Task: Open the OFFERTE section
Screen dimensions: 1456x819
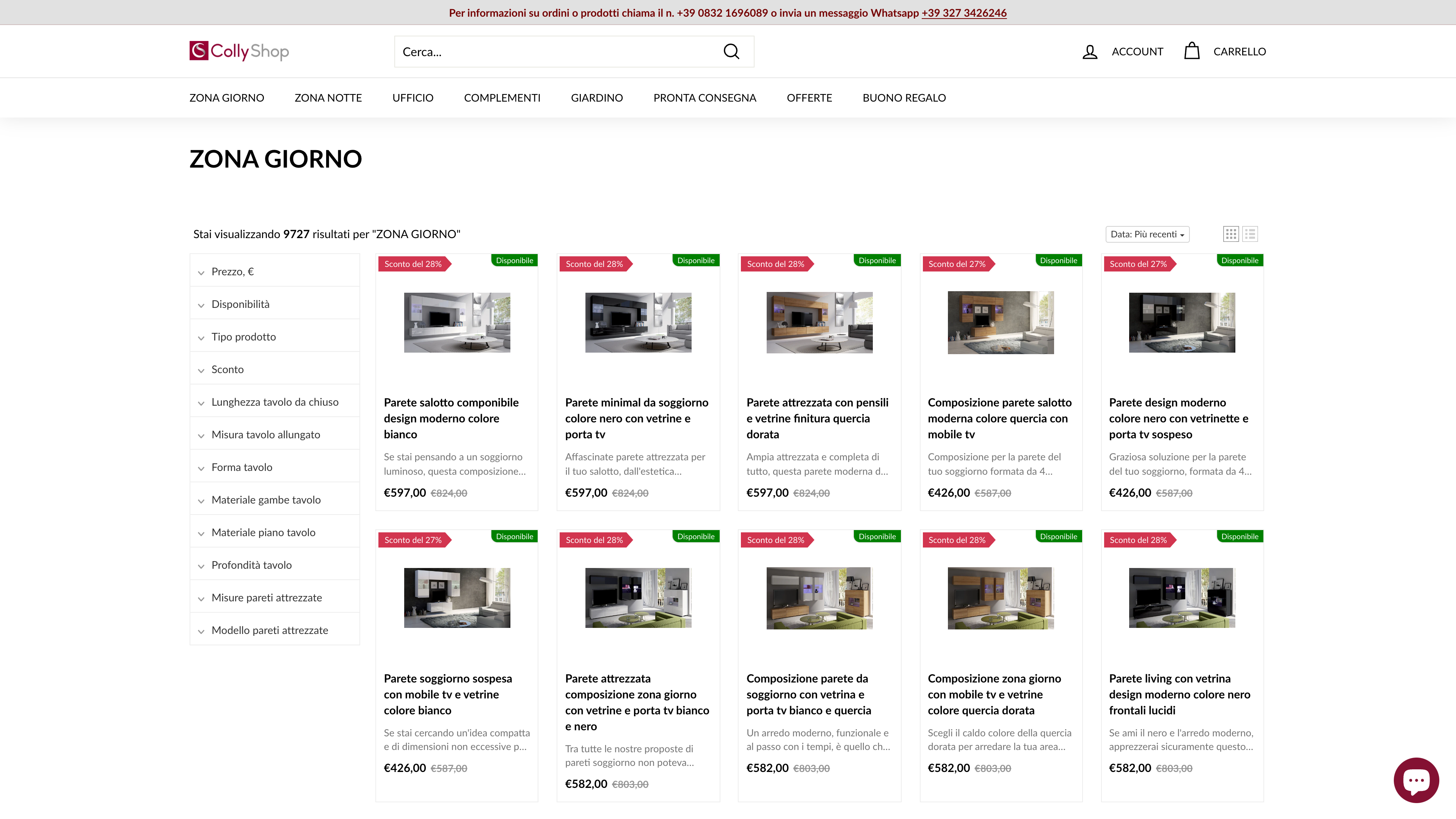Action: 810,97
